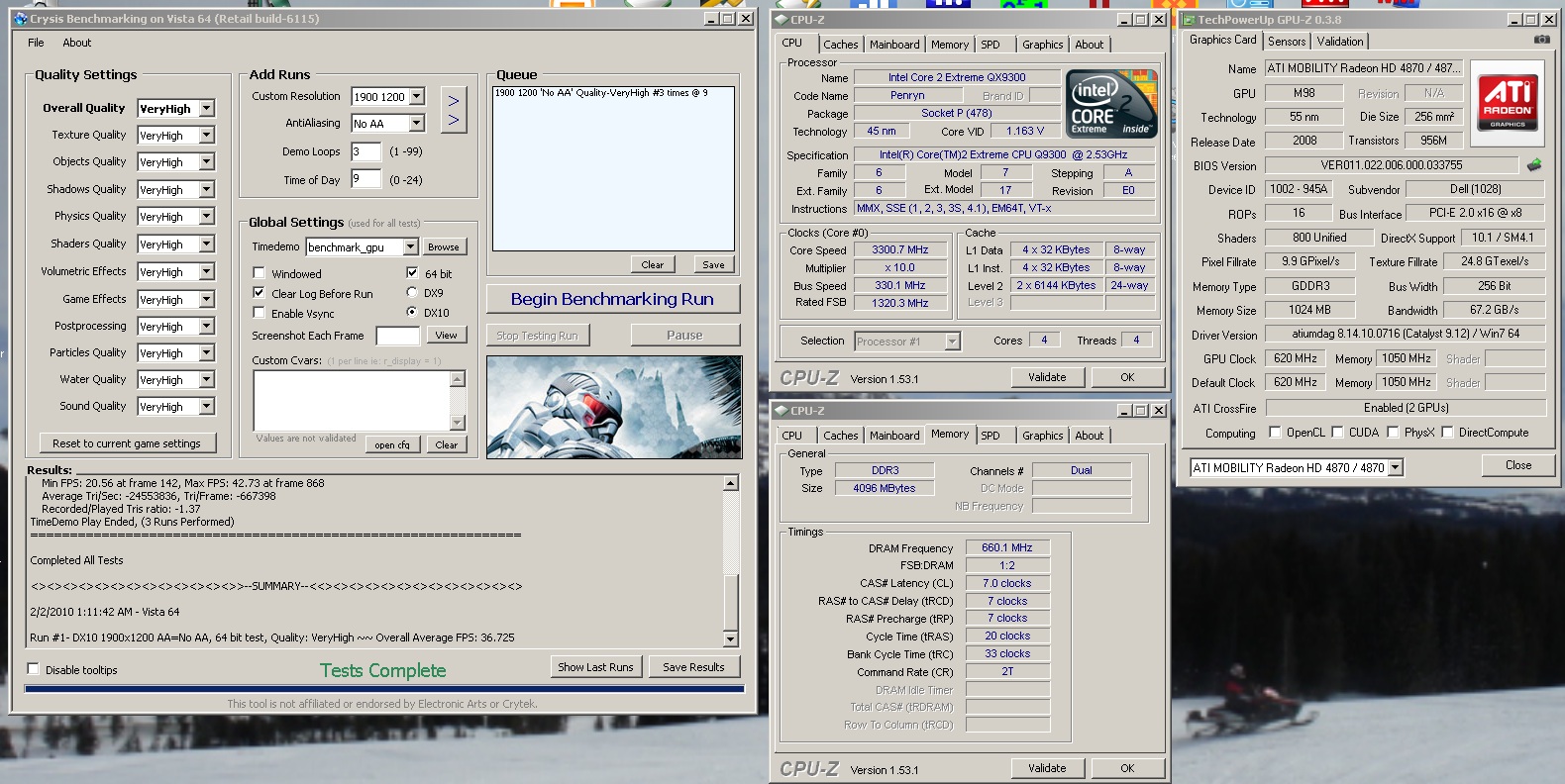Viewport: 1565px width, 784px height.
Task: Select the DX9 radio button
Action: coord(412,293)
